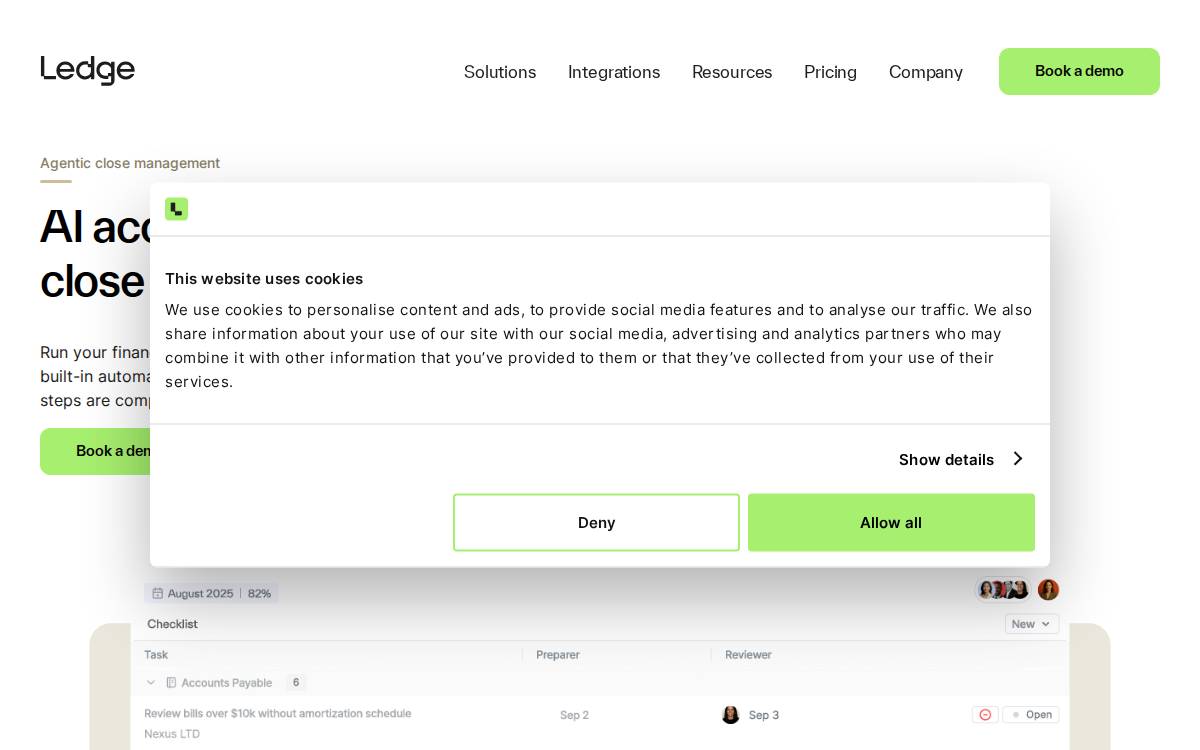Click the green Ledge icon in cookie dialog
Viewport: 1200px width, 750px height.
click(x=176, y=209)
